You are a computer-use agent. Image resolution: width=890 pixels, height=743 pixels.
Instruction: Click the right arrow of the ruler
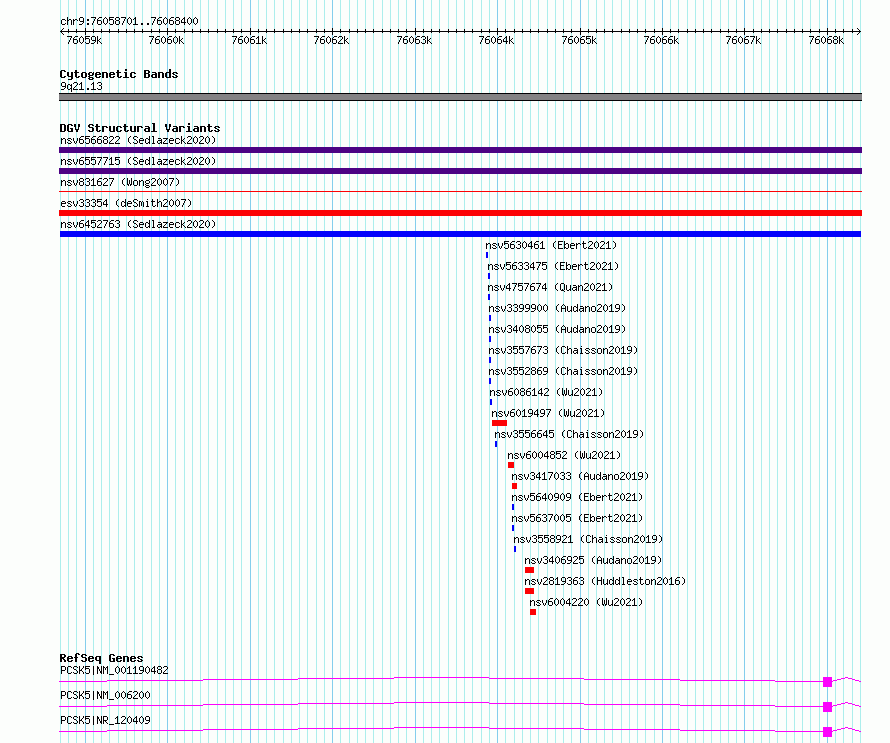[x=858, y=32]
